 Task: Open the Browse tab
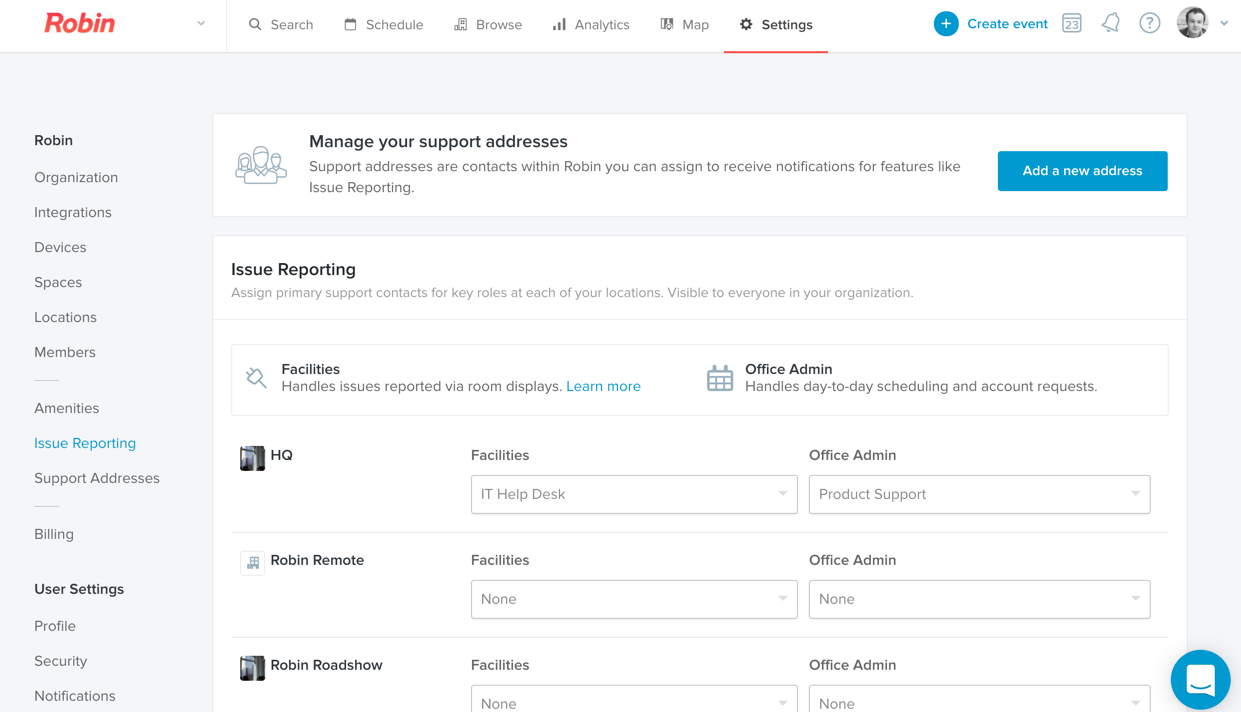(488, 25)
